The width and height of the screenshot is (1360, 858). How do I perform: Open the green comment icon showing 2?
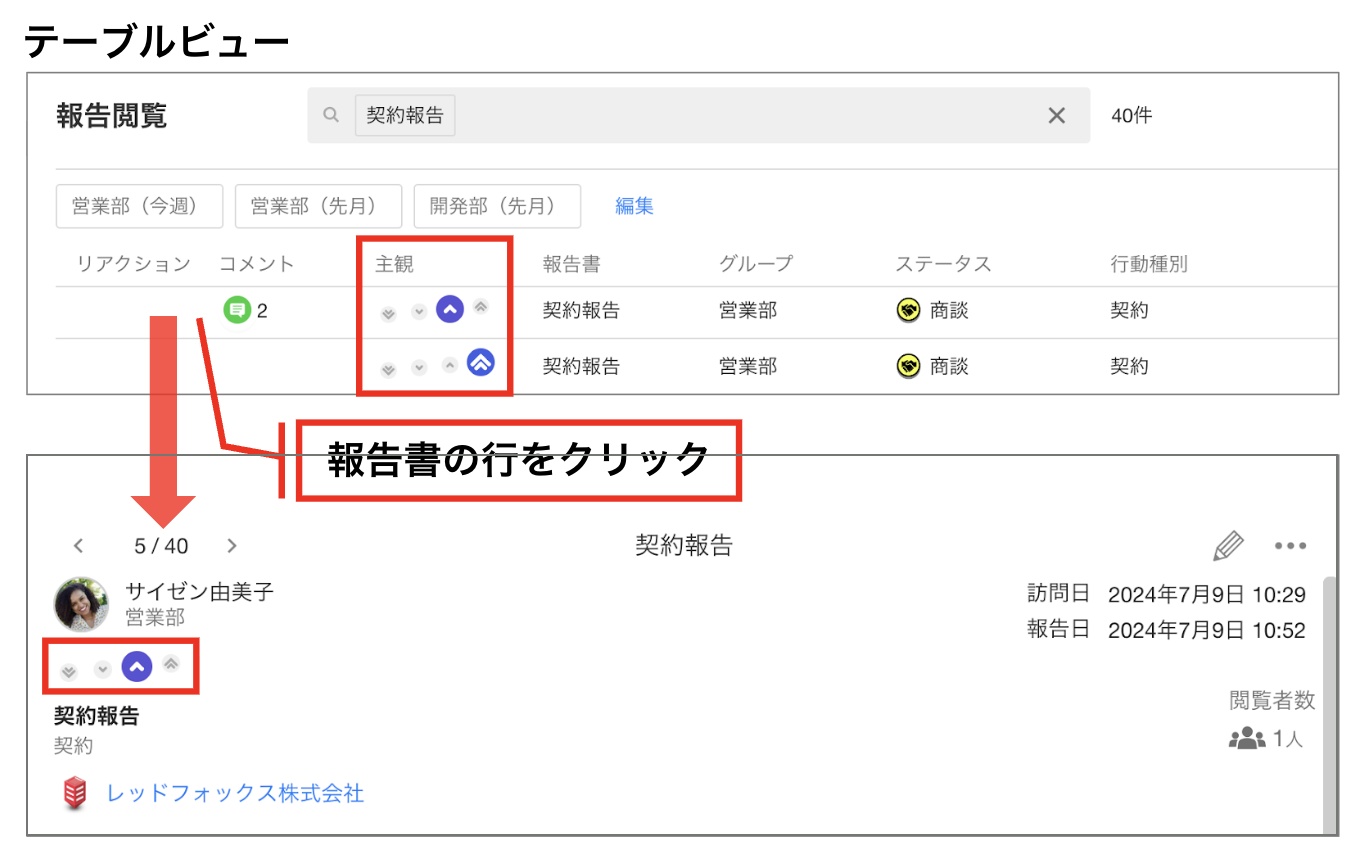(236, 310)
